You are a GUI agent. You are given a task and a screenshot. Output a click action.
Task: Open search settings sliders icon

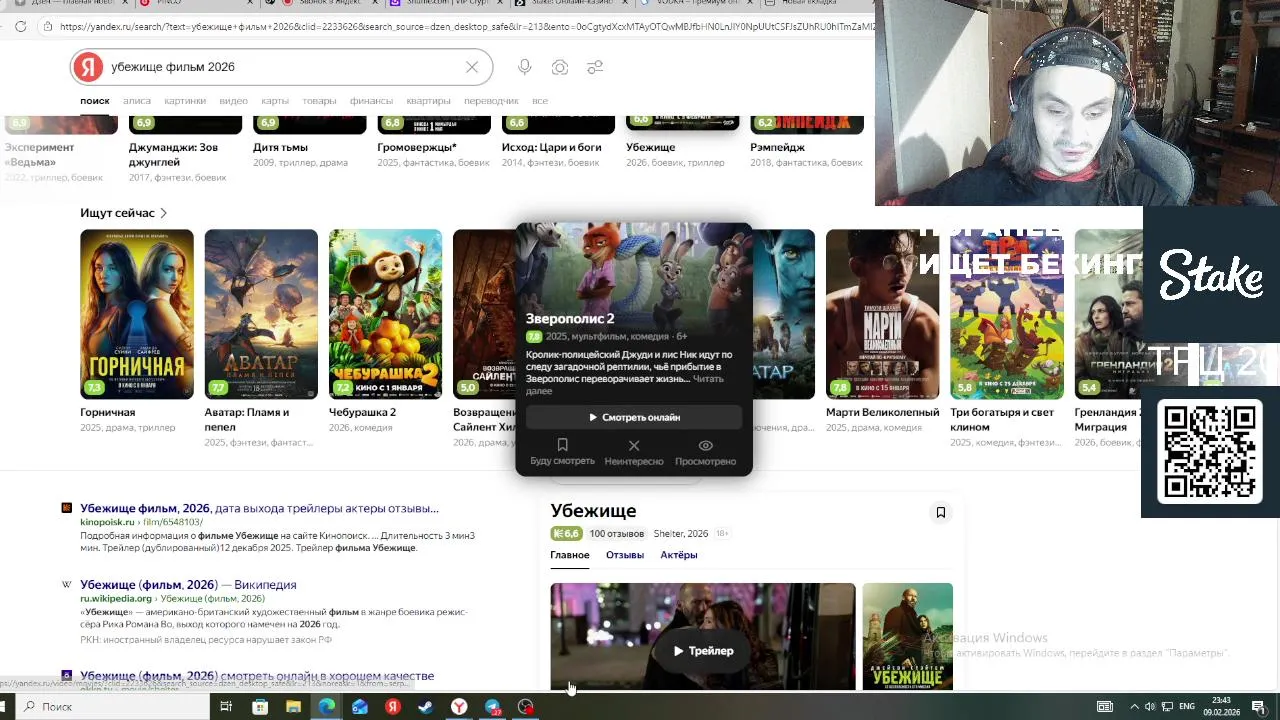(595, 67)
